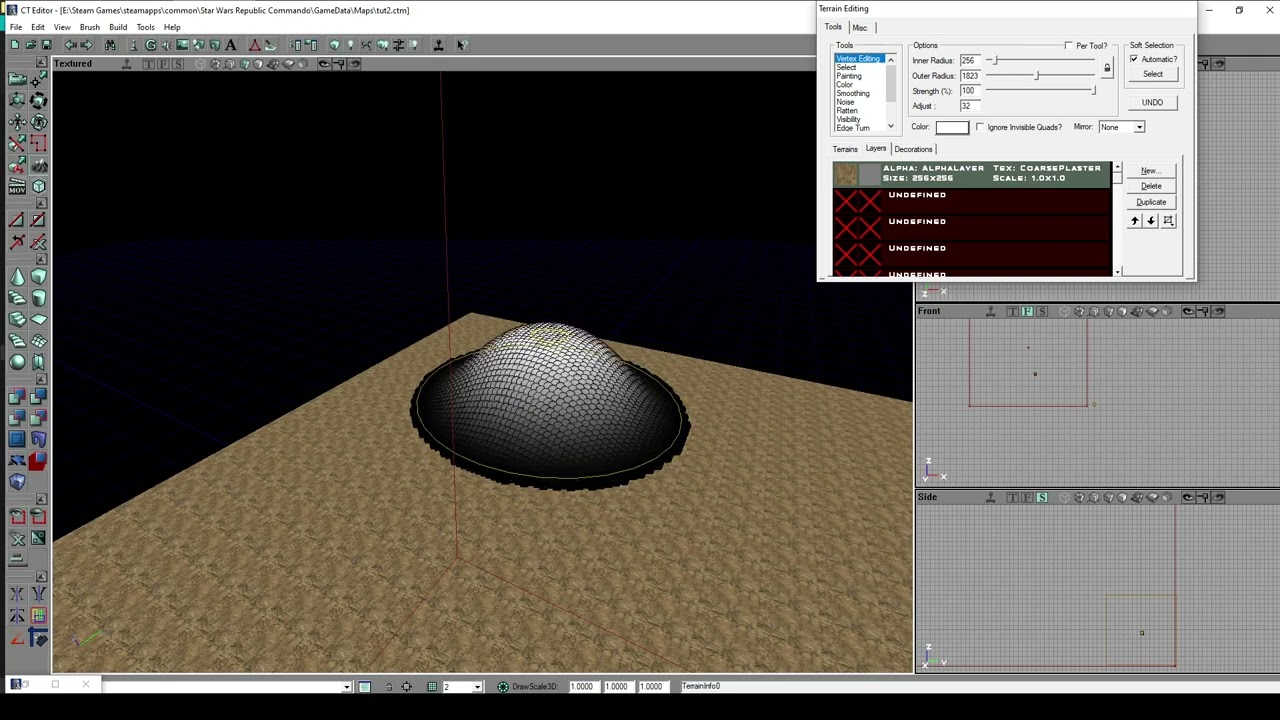1280x720 pixels.
Task: Click the layers list scroll up arrow
Action: pos(1117,168)
